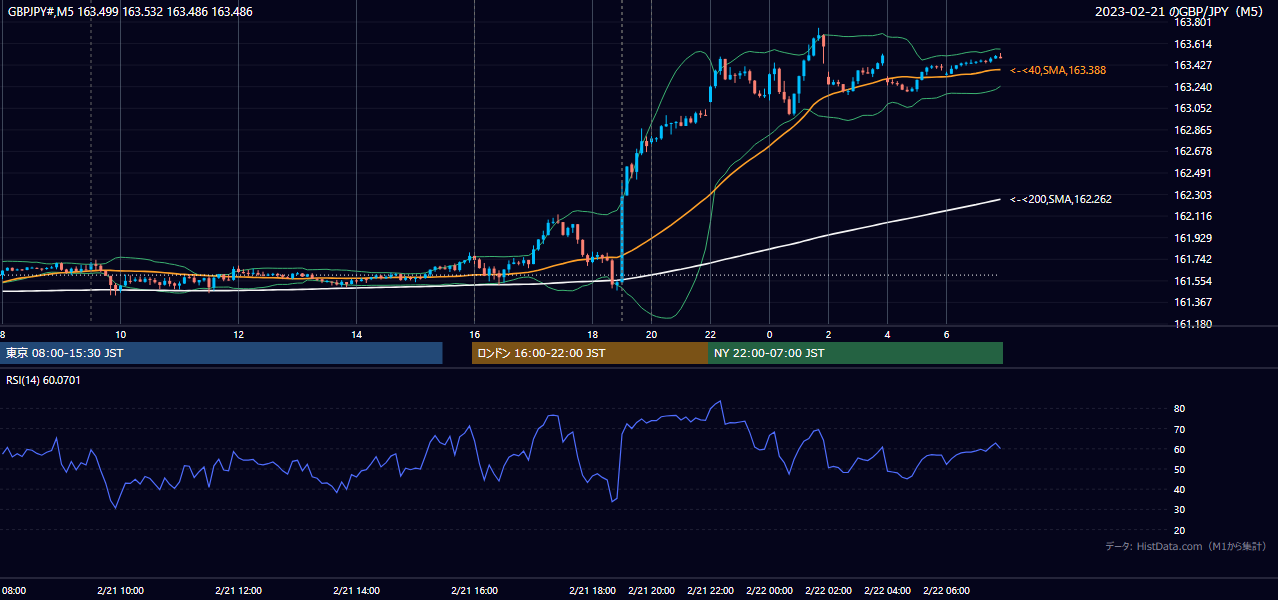
Task: Click the chart title 2023-02-21 のGBP/JPY (M5)
Action: tap(1179, 12)
